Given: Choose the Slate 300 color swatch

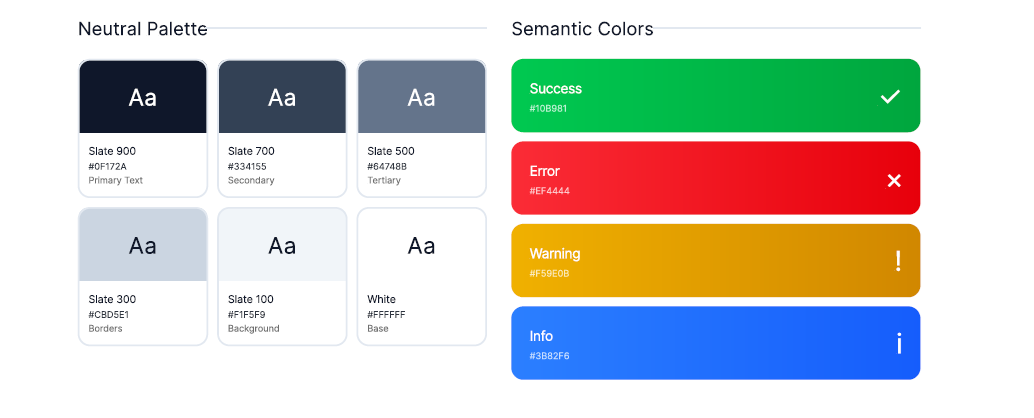Looking at the screenshot, I should [143, 245].
